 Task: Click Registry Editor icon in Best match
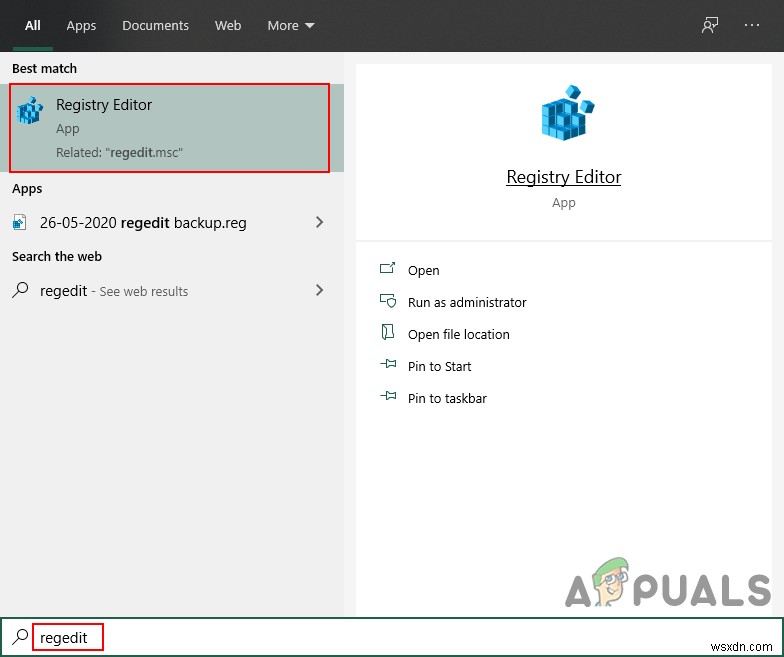[x=30, y=110]
